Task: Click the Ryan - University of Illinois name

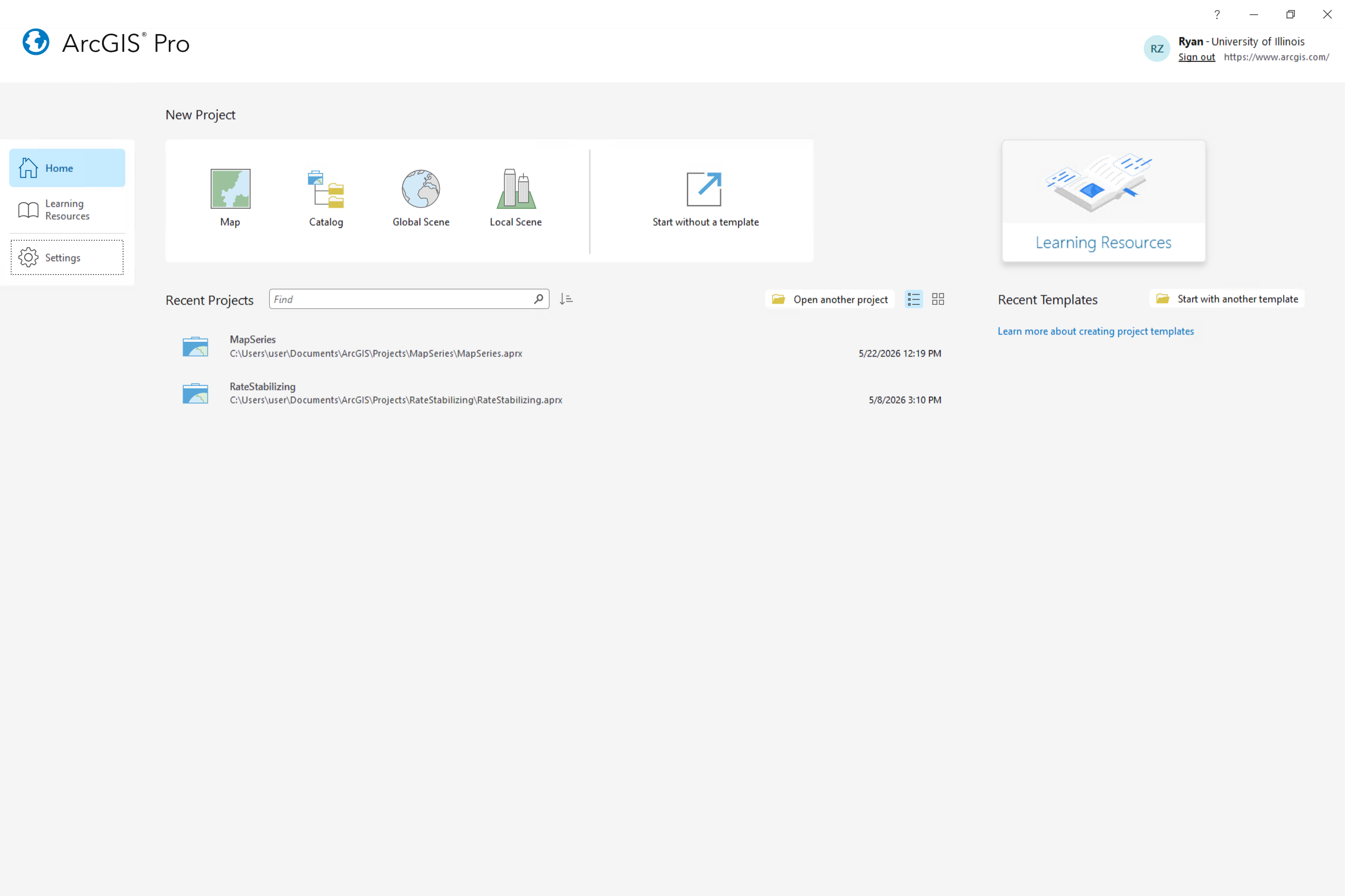Action: pos(1241,41)
